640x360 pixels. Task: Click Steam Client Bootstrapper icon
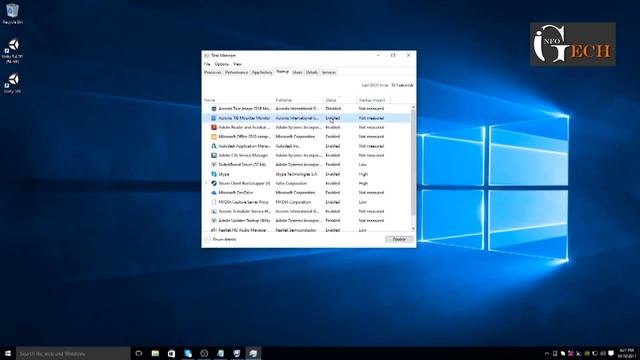point(213,183)
